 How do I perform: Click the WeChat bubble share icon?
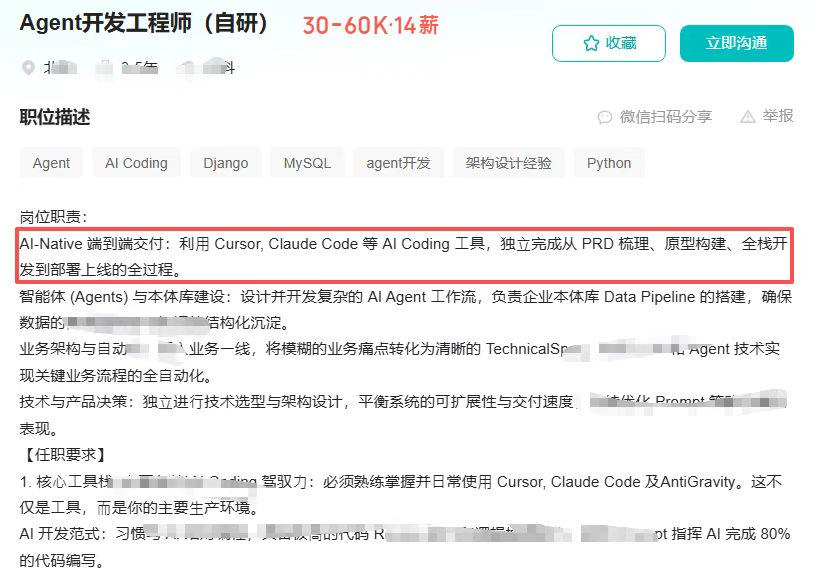(x=604, y=117)
